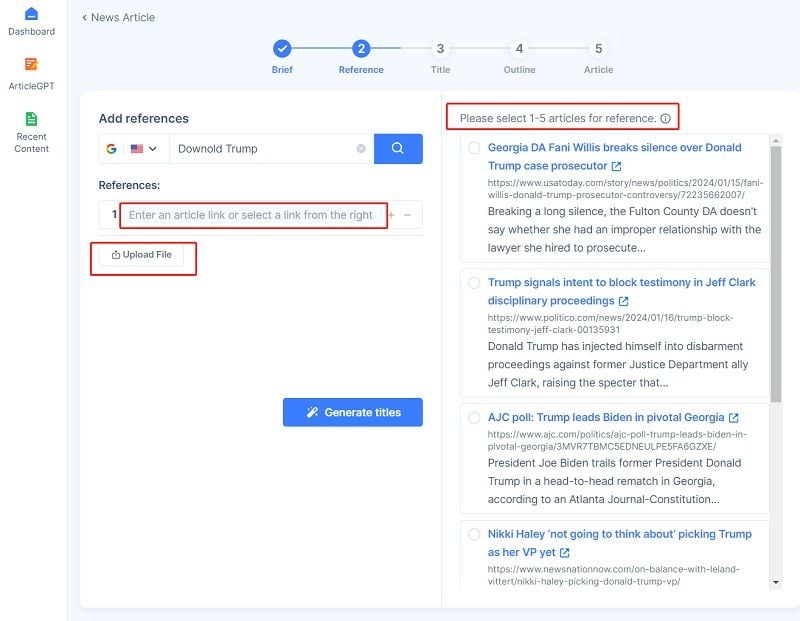
Task: Click the ajc.com article URL text
Action: click(617, 440)
